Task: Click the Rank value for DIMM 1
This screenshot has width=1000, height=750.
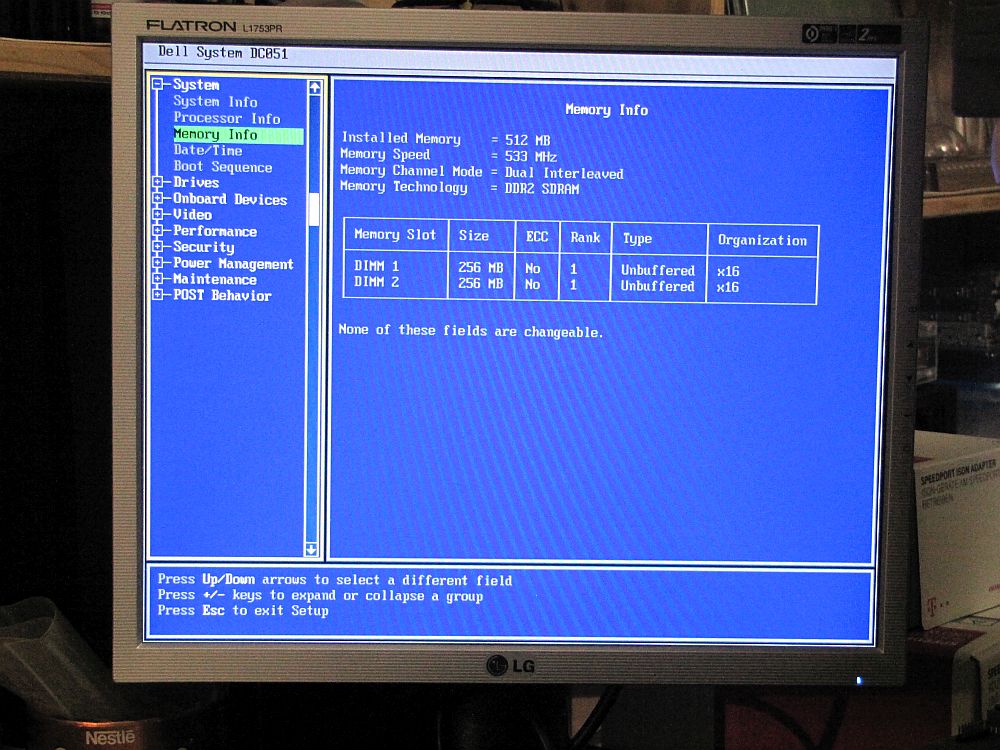Action: (x=573, y=269)
